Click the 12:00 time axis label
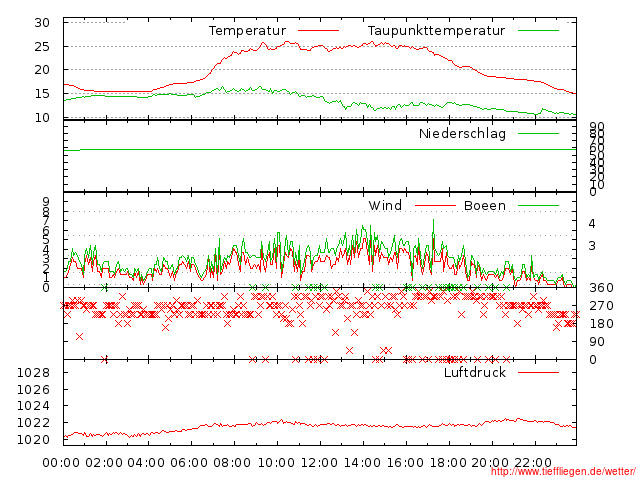Image resolution: width=640 pixels, height=480 pixels. [319, 463]
